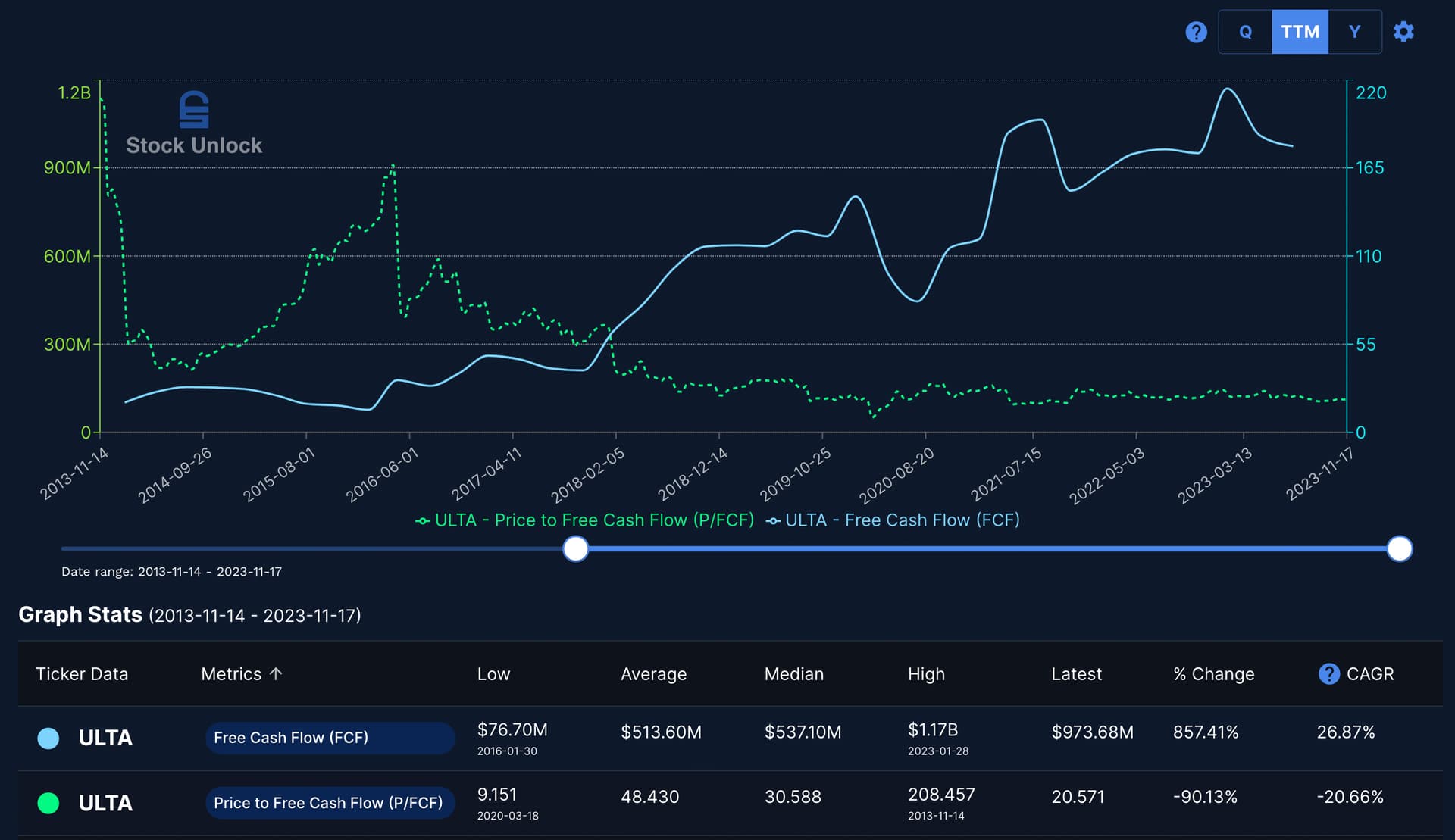Click the Price to Free Cash Flow metric pill
The image size is (1455, 840).
[330, 803]
